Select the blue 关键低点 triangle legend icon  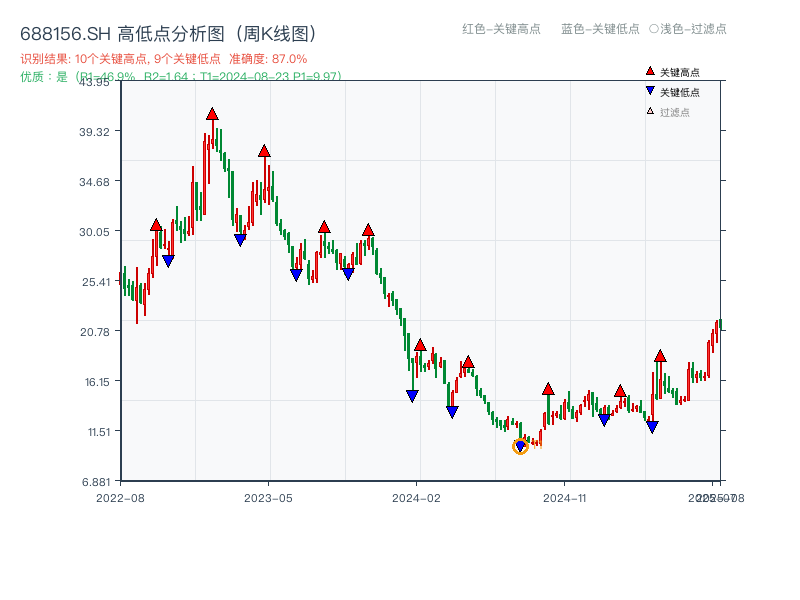[651, 92]
